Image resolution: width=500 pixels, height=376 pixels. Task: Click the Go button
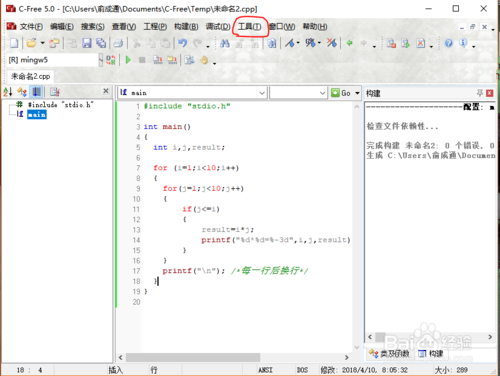(x=341, y=93)
